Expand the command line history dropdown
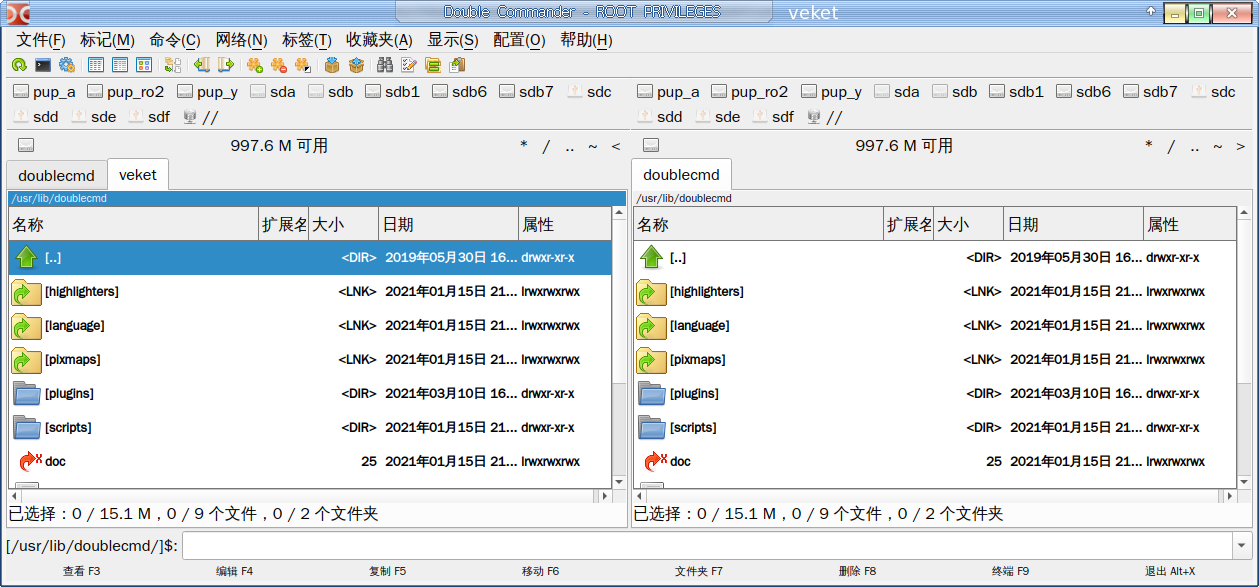This screenshot has width=1259, height=587. point(1242,546)
